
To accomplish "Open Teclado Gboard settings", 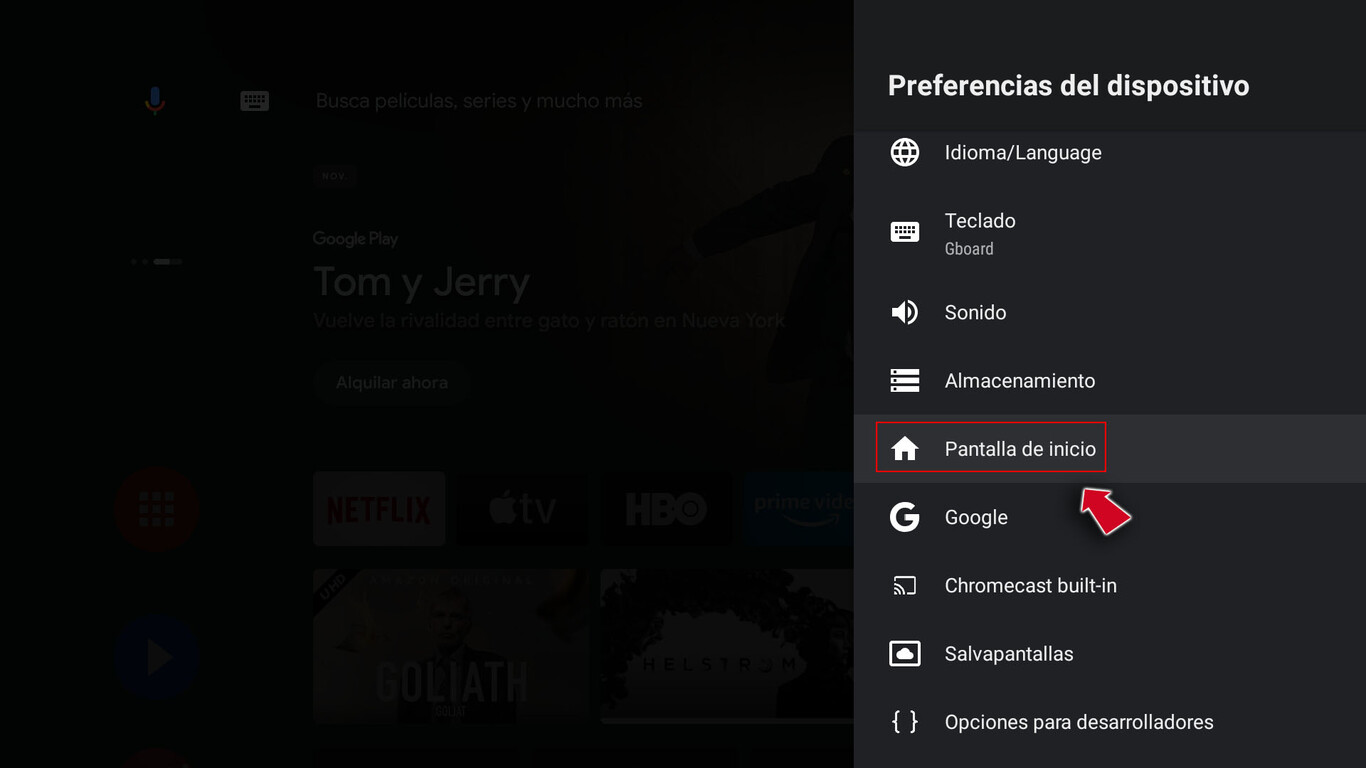I will tap(1110, 232).
